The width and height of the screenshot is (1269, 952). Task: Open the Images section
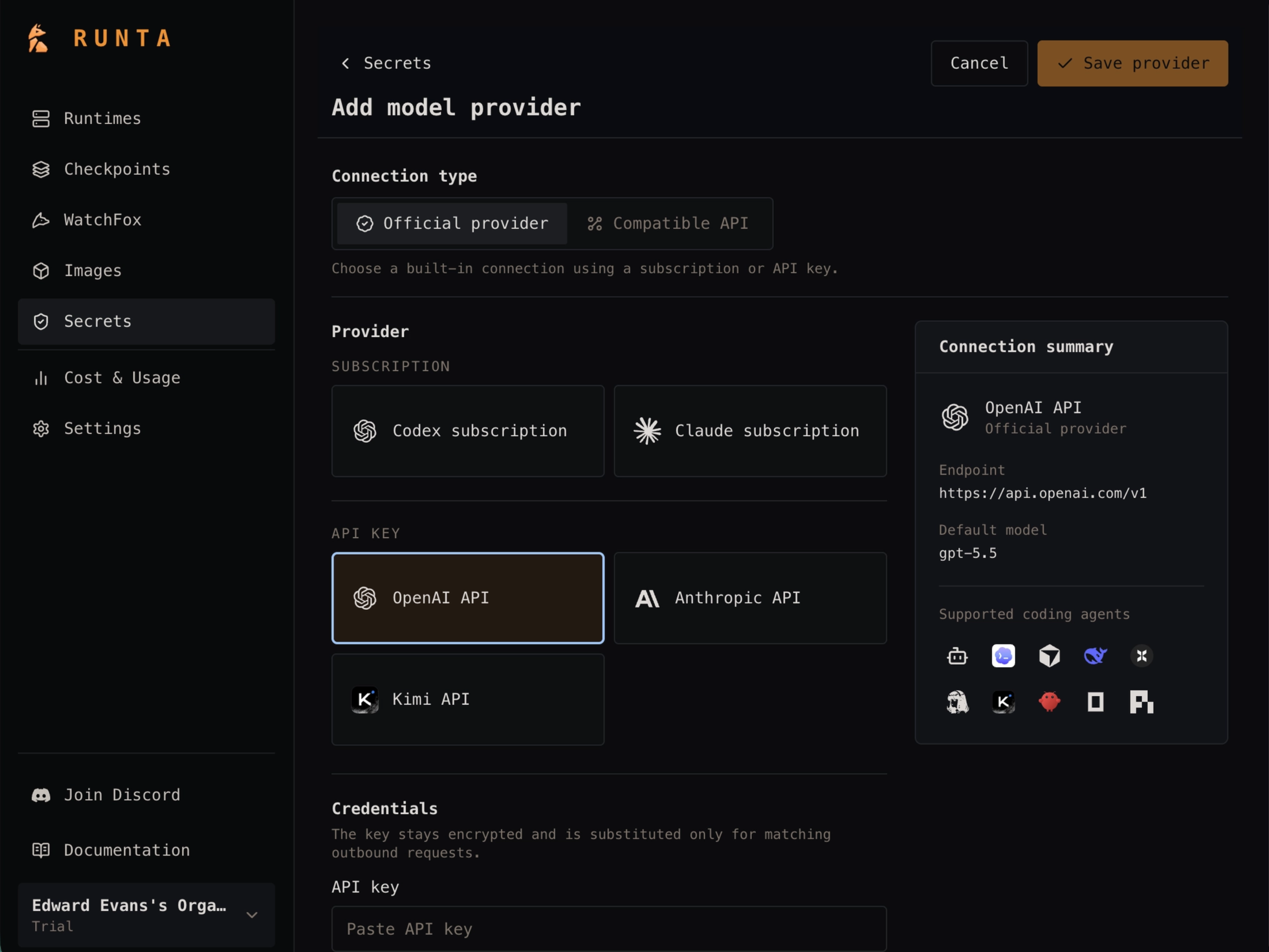pos(146,271)
